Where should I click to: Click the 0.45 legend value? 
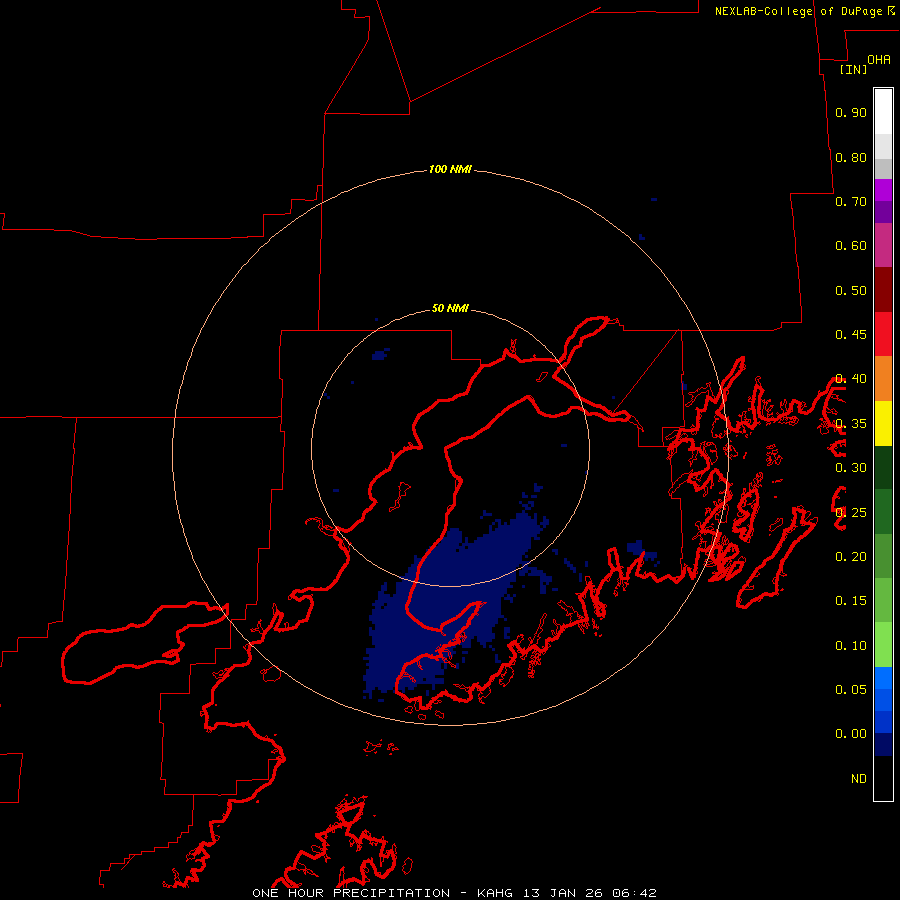(851, 335)
